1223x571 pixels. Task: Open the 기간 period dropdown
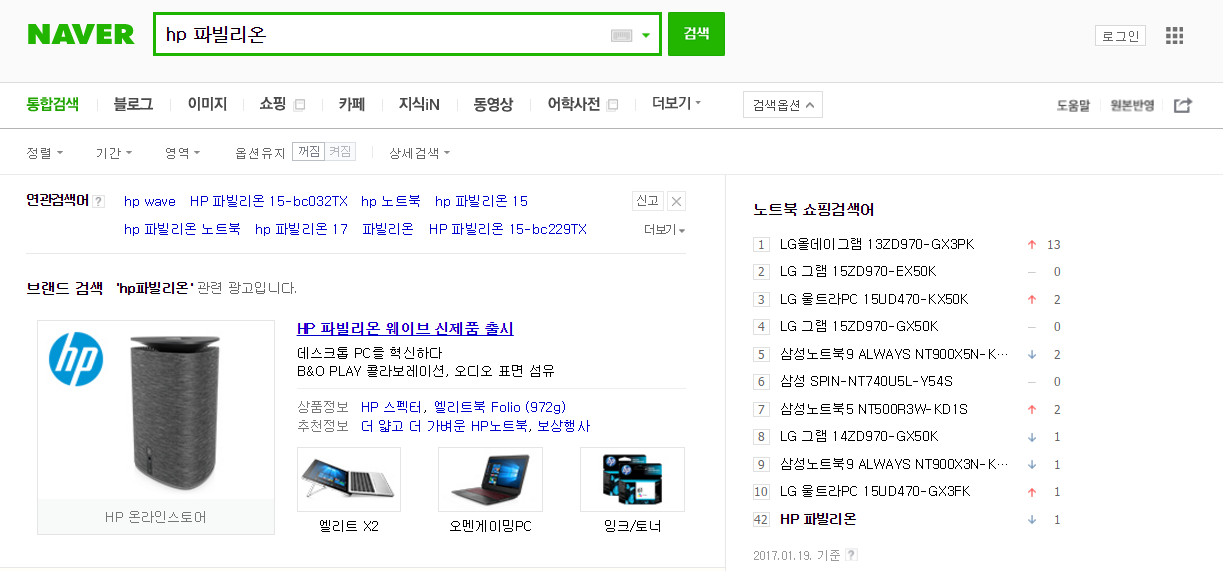[x=114, y=153]
